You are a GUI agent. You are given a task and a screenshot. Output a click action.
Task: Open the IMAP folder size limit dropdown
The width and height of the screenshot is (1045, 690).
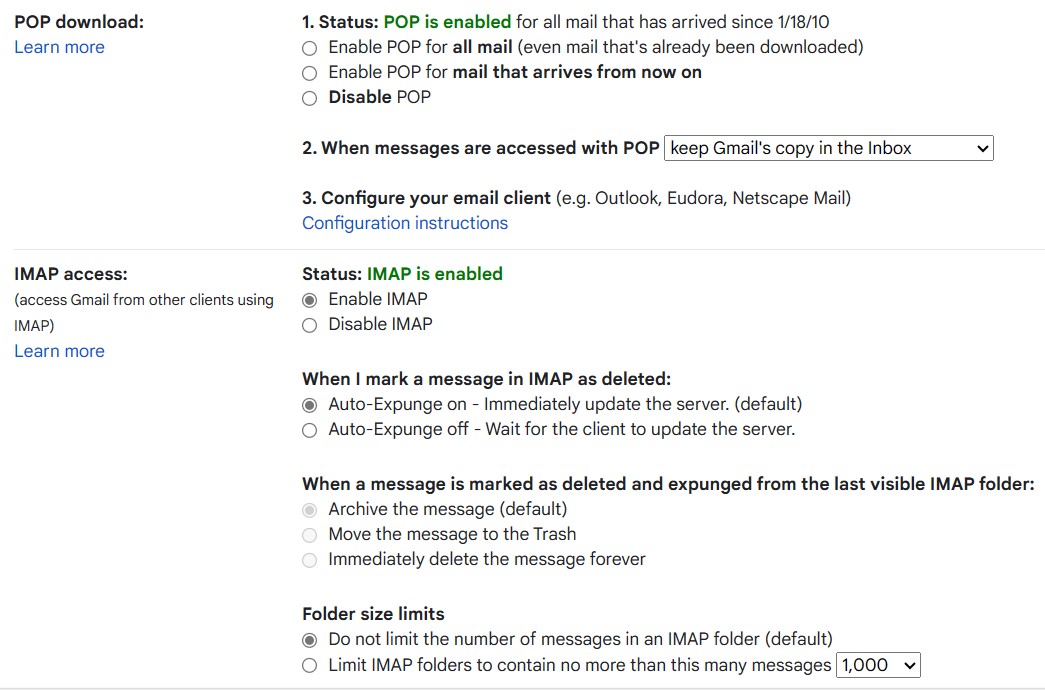(877, 664)
